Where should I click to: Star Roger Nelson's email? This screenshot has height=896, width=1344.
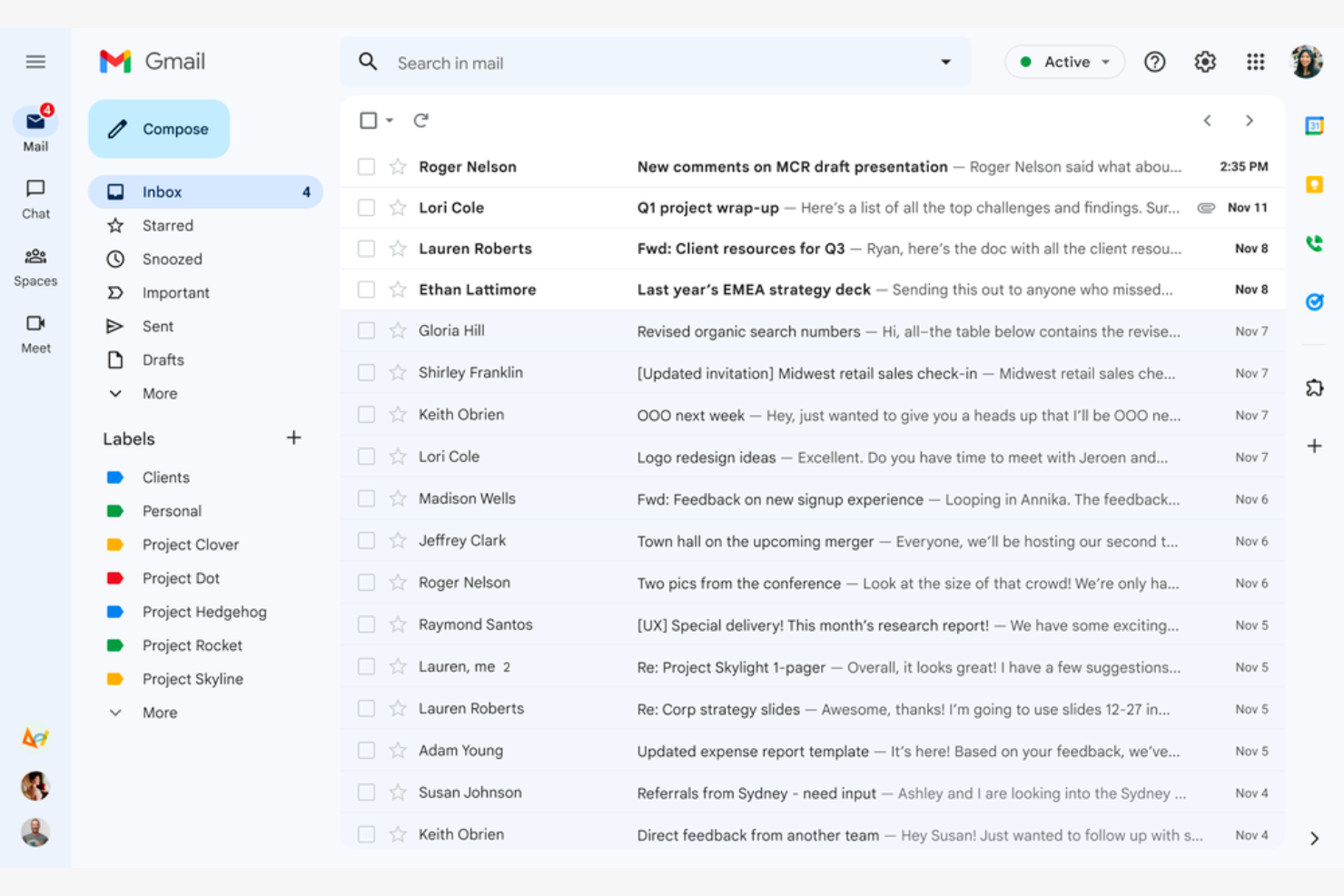coord(397,166)
